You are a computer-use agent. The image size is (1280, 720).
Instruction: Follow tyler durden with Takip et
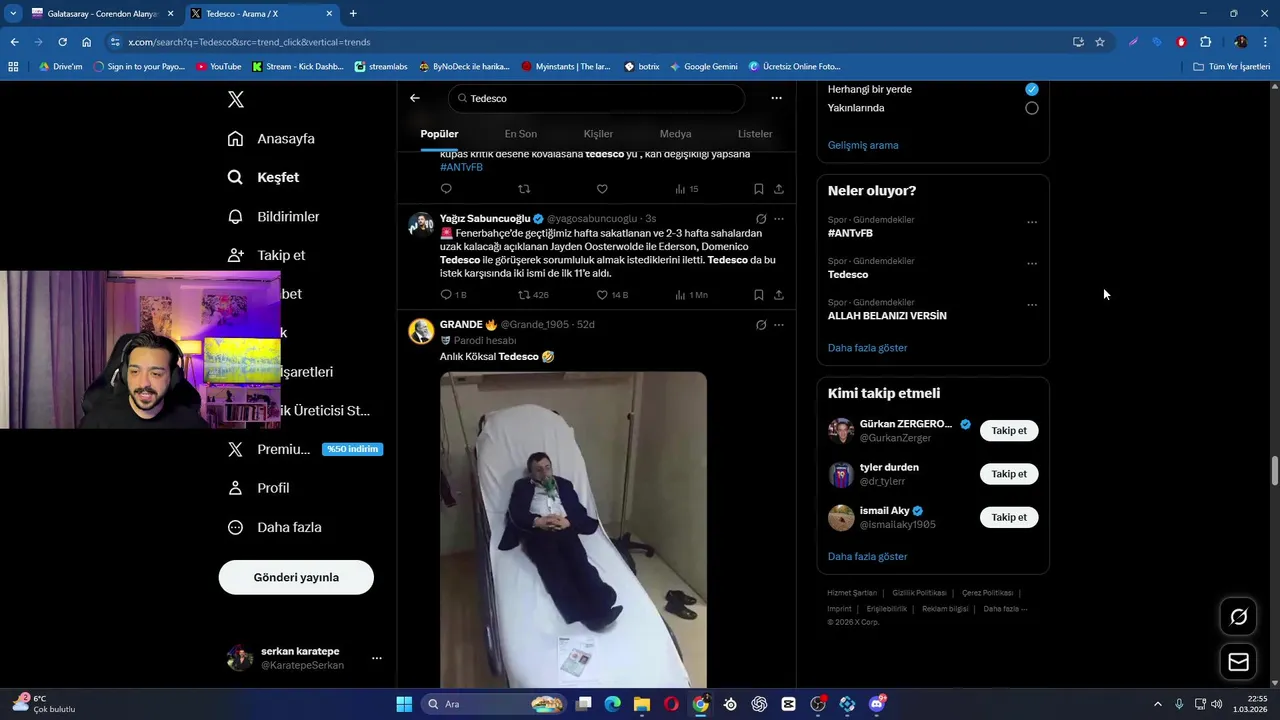1009,474
